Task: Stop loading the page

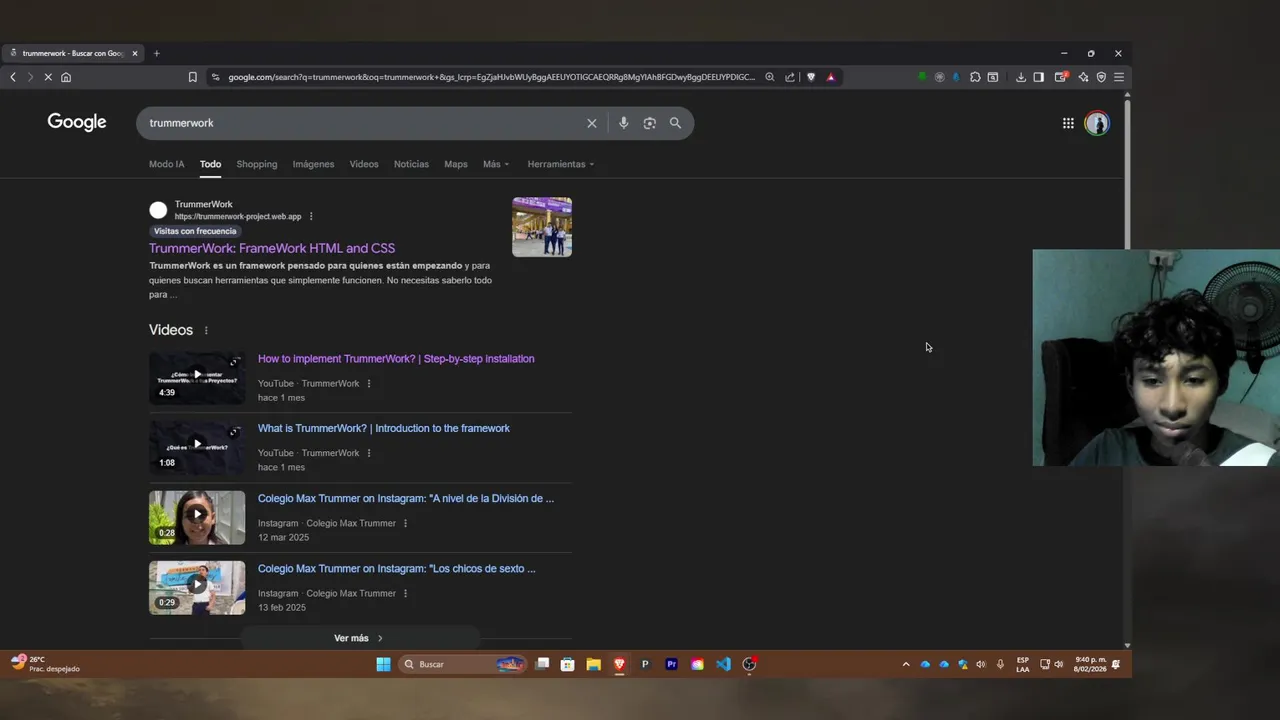Action: coord(48,77)
